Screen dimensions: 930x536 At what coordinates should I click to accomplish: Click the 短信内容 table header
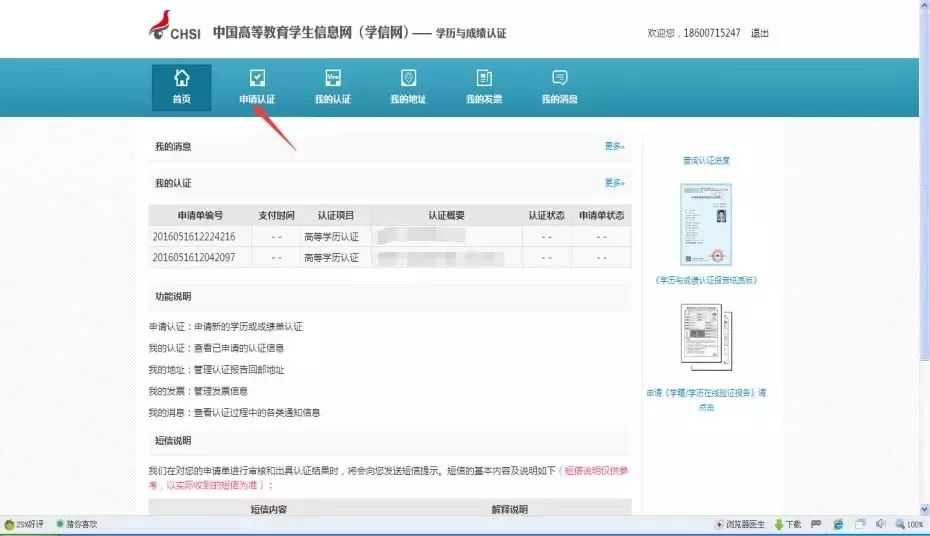[x=269, y=509]
